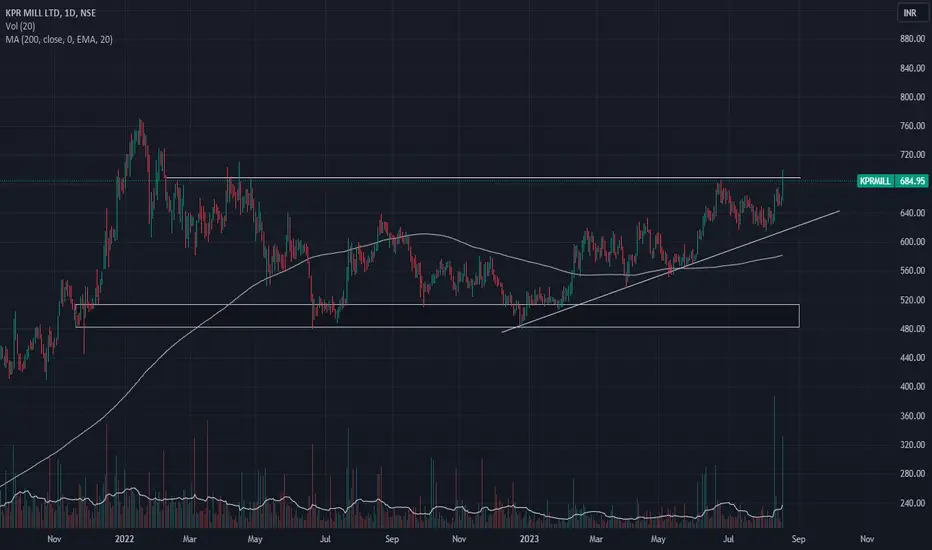This screenshot has height=550, width=932.
Task: Click the Nov label at the chart's left end
Action: click(x=54, y=539)
